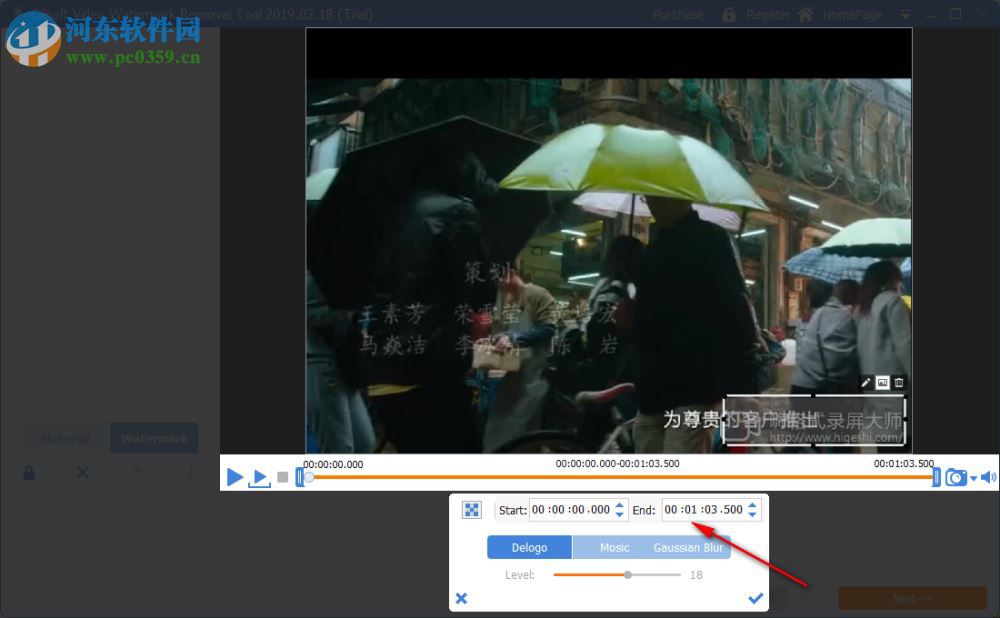Click the lock icon in the left sidebar
This screenshot has height=618, width=1000.
click(29, 472)
